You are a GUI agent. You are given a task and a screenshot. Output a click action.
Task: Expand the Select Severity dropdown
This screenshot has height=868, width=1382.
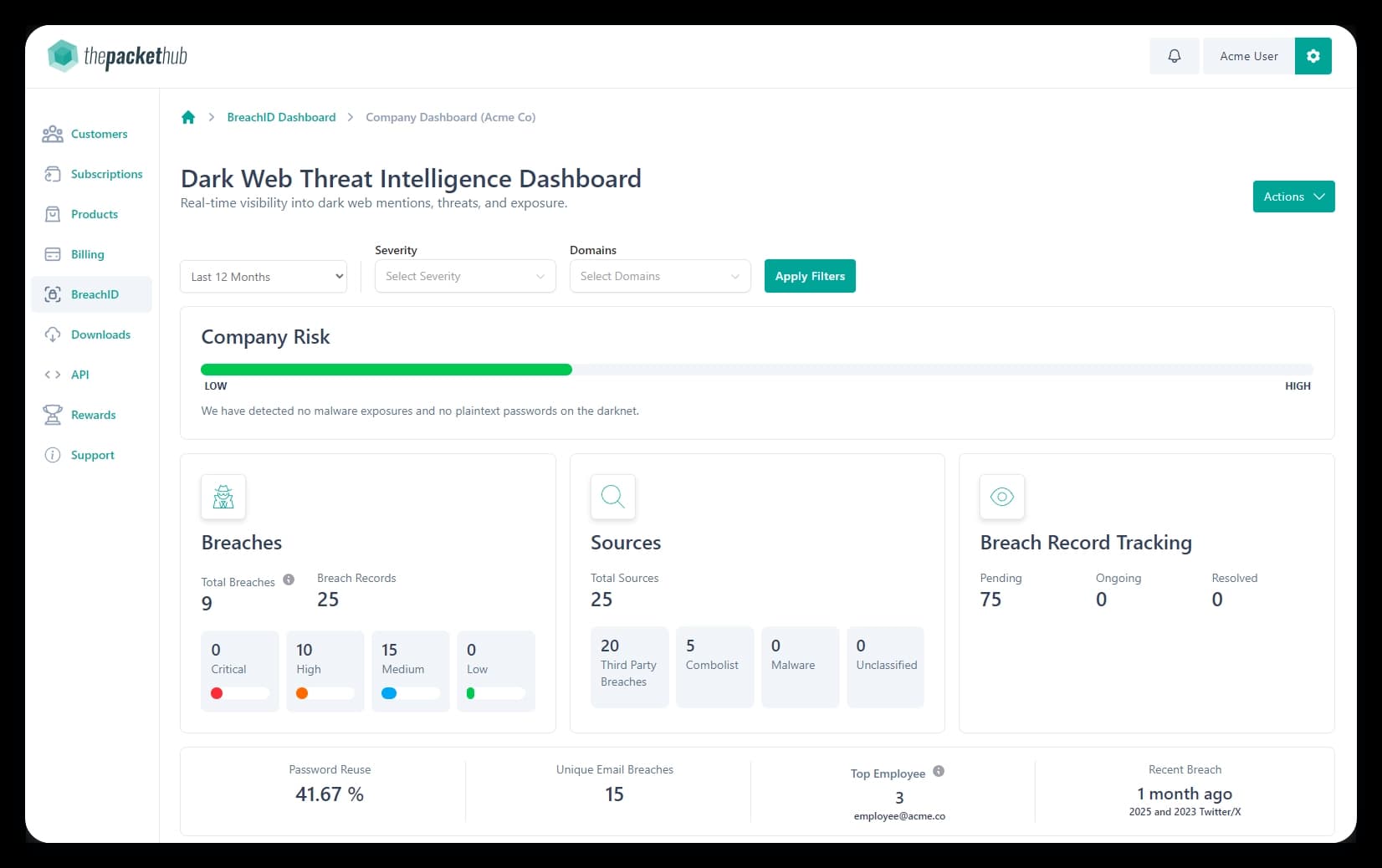[x=464, y=276]
